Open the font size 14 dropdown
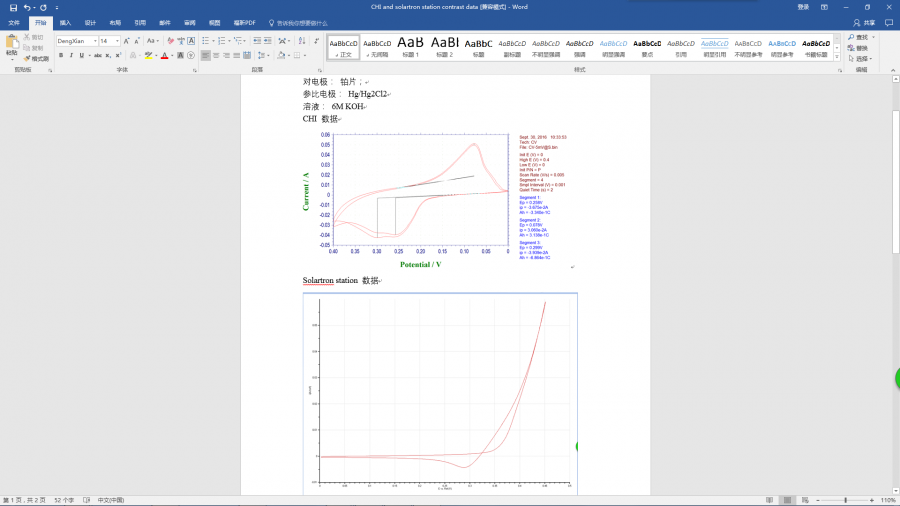This screenshot has width=900, height=506. coord(117,41)
